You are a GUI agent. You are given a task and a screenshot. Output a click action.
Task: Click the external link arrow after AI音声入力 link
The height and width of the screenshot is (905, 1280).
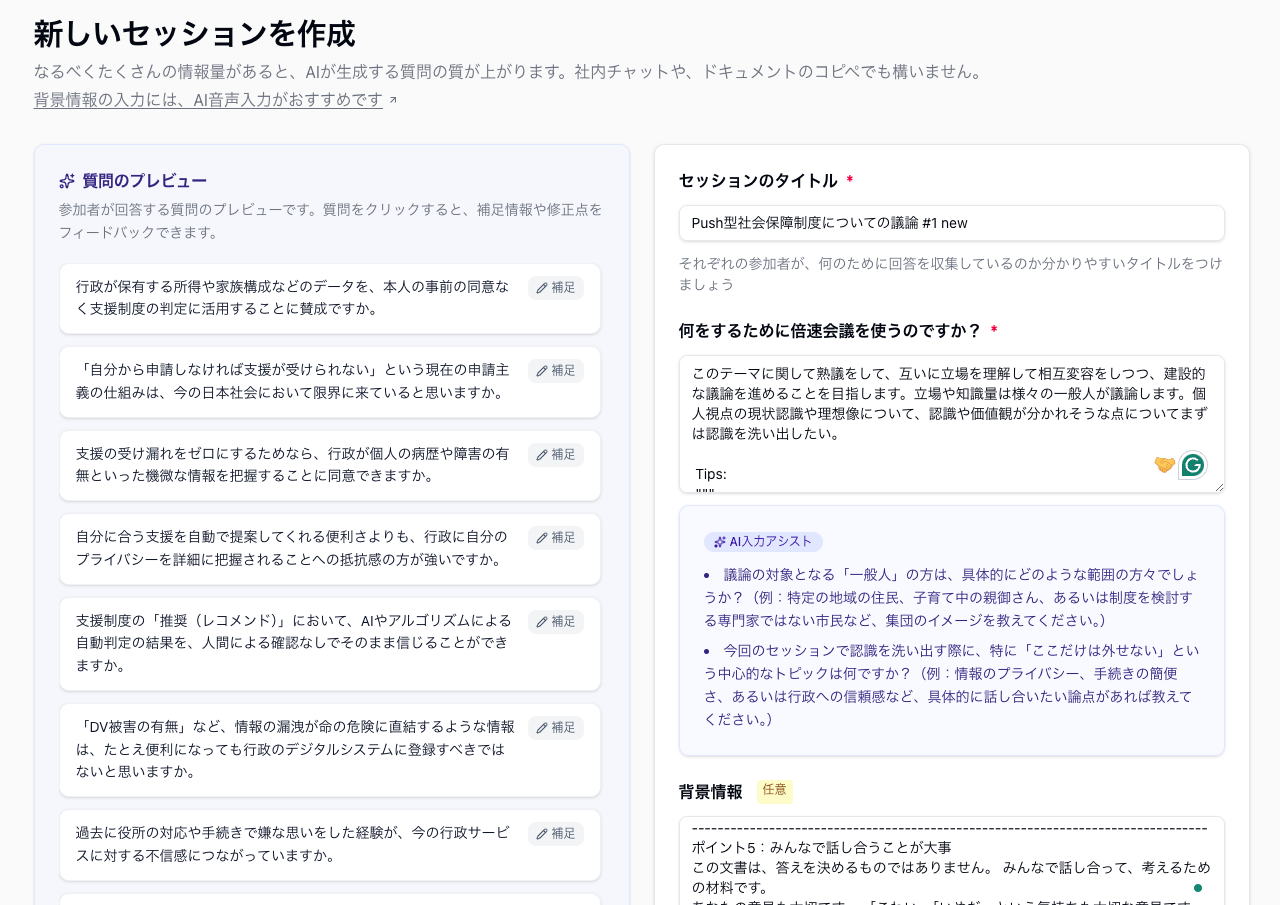[393, 100]
